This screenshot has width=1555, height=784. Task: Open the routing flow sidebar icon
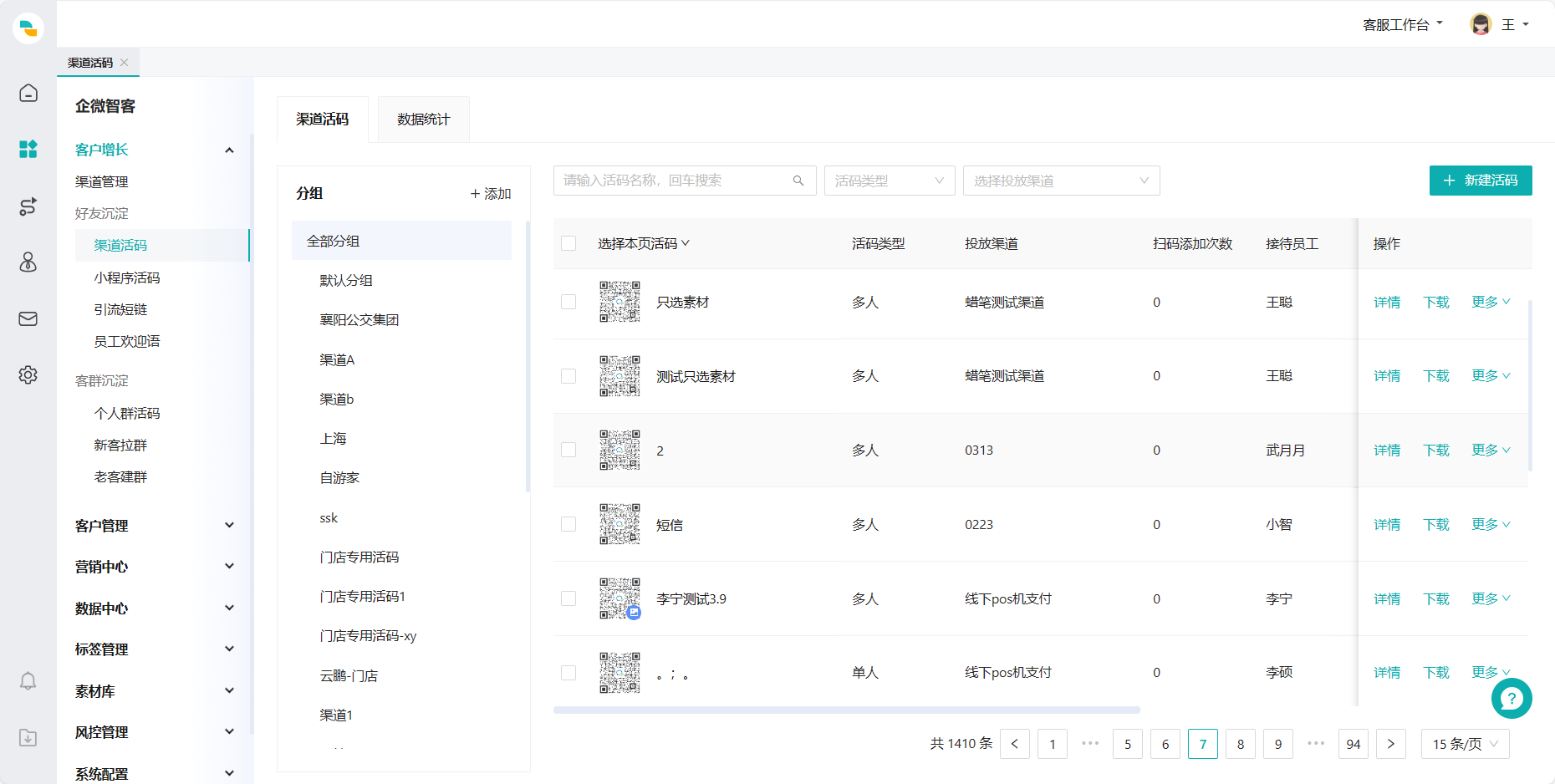(28, 206)
